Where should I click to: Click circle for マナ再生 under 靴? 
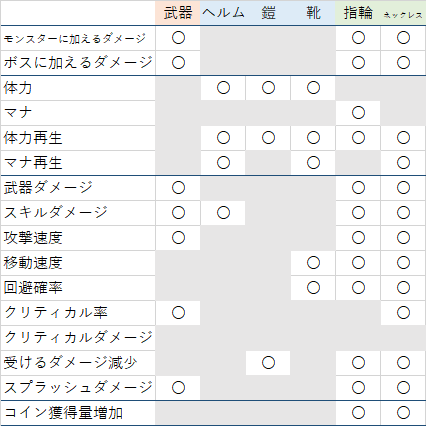(313, 163)
